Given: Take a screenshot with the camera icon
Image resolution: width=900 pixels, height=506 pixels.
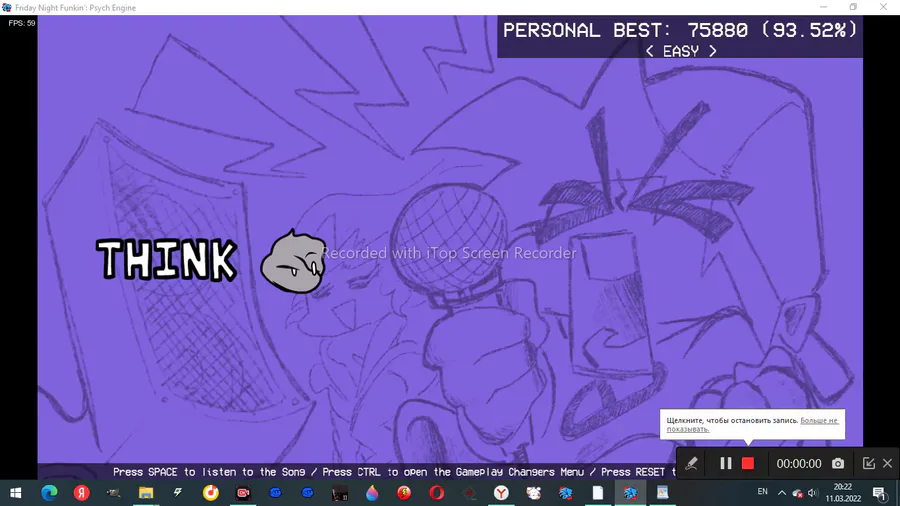Looking at the screenshot, I should (838, 464).
